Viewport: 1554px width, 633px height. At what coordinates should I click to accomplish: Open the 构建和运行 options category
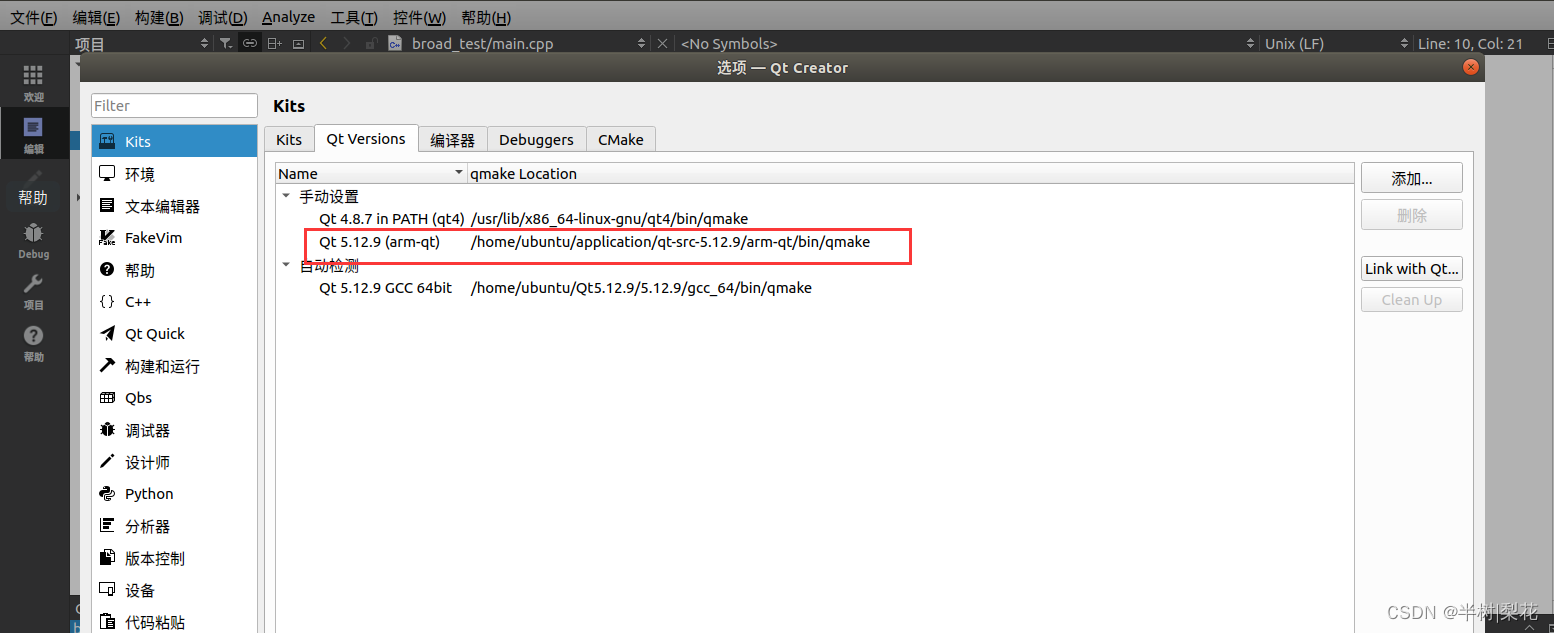(x=174, y=365)
